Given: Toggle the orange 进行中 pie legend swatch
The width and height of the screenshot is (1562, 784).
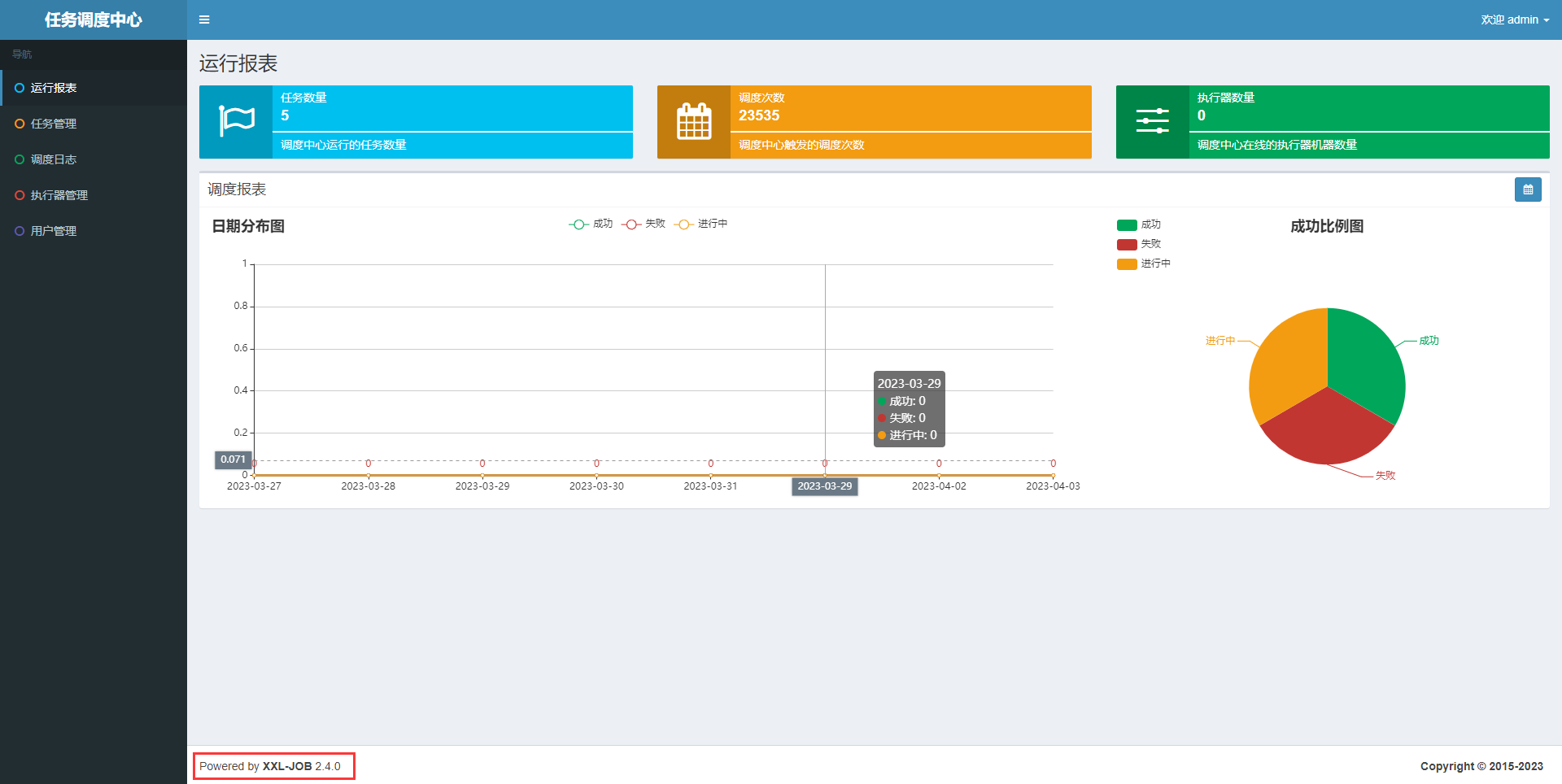Looking at the screenshot, I should pyautogui.click(x=1127, y=264).
